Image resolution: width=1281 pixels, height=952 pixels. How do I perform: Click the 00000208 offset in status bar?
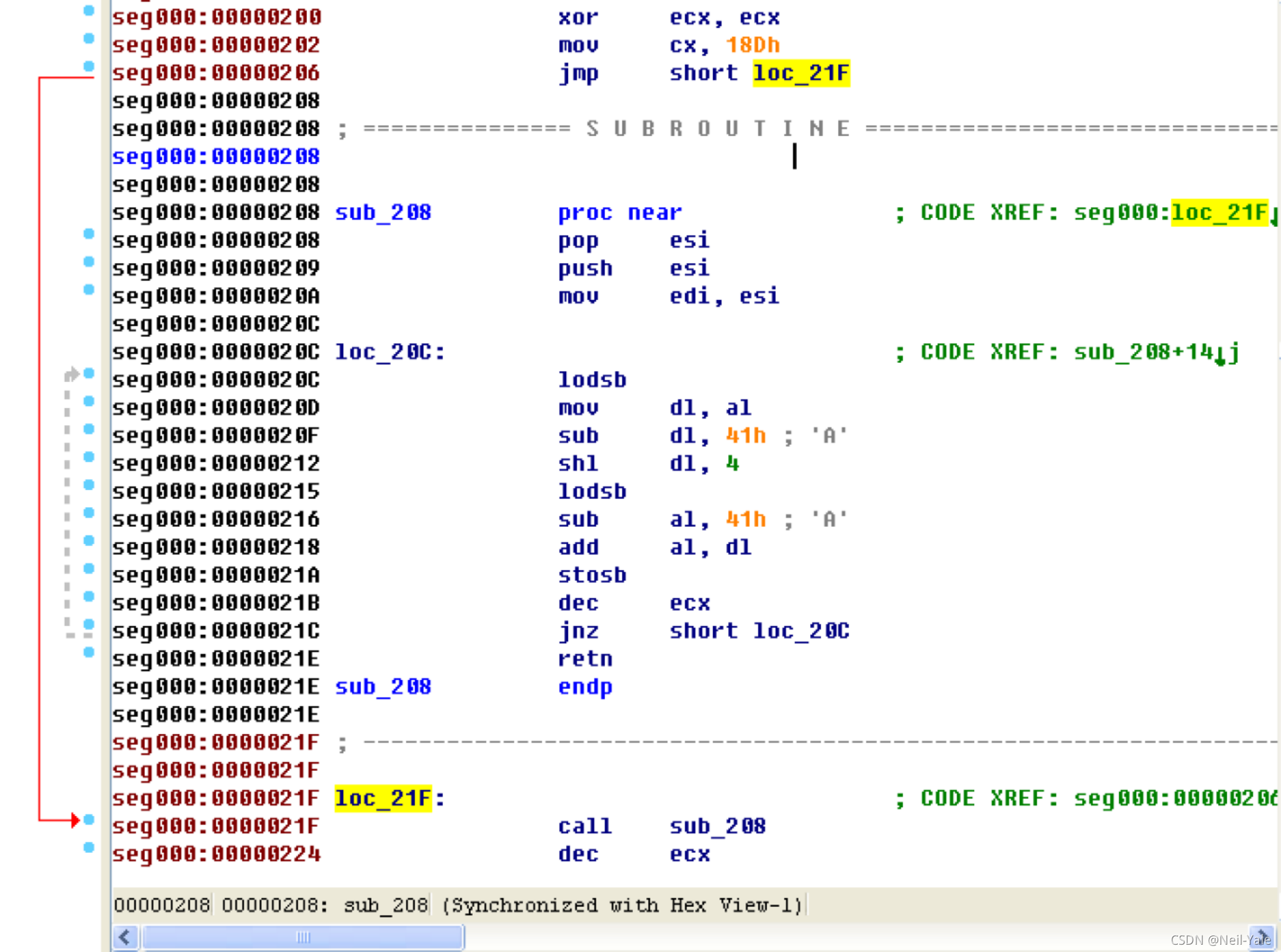click(162, 904)
